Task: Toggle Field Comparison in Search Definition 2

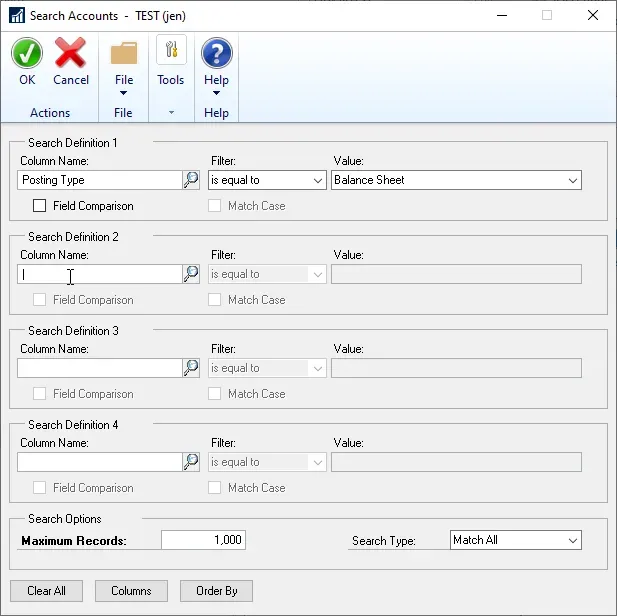Action: coord(40,300)
